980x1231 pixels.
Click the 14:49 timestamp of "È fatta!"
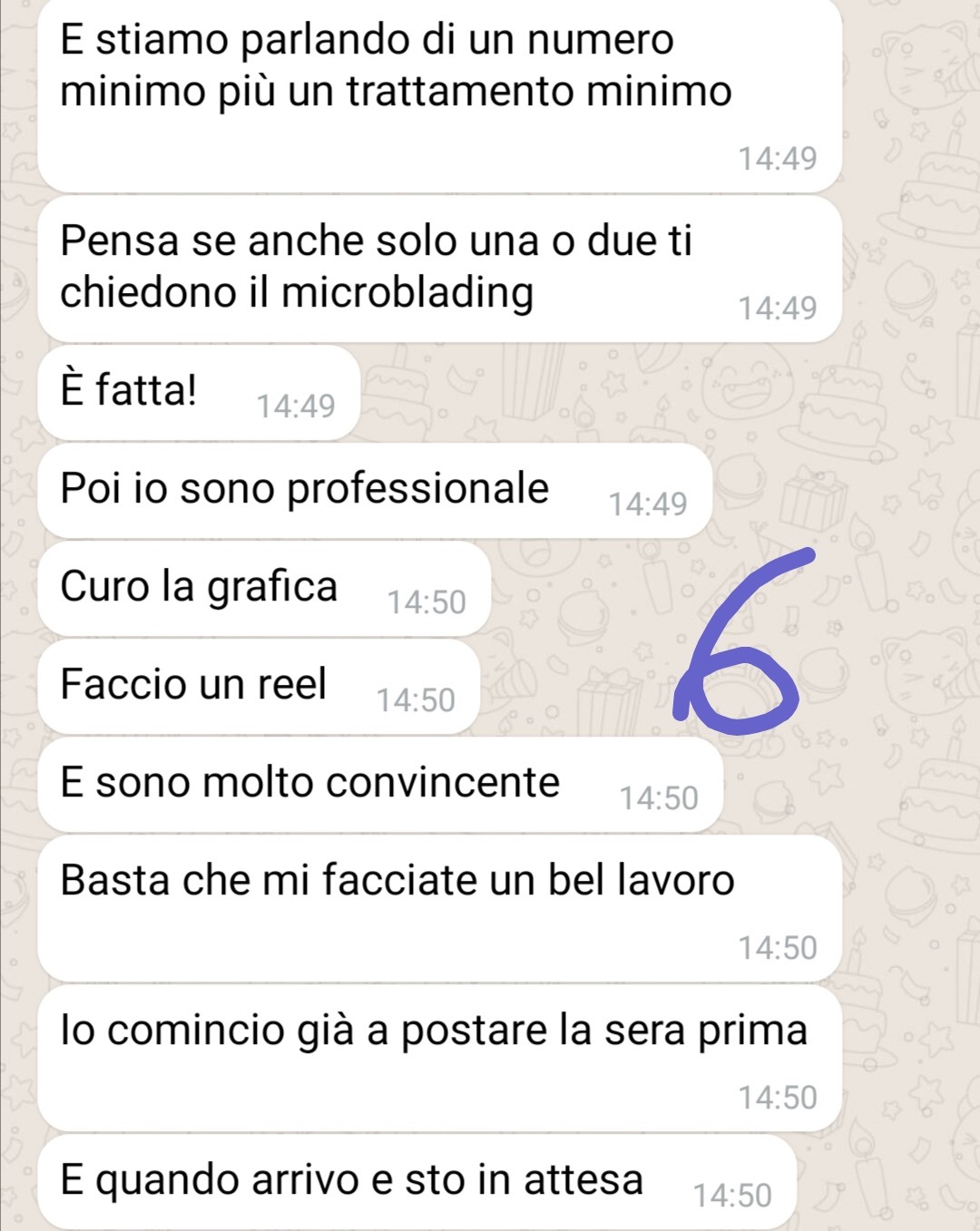296,405
